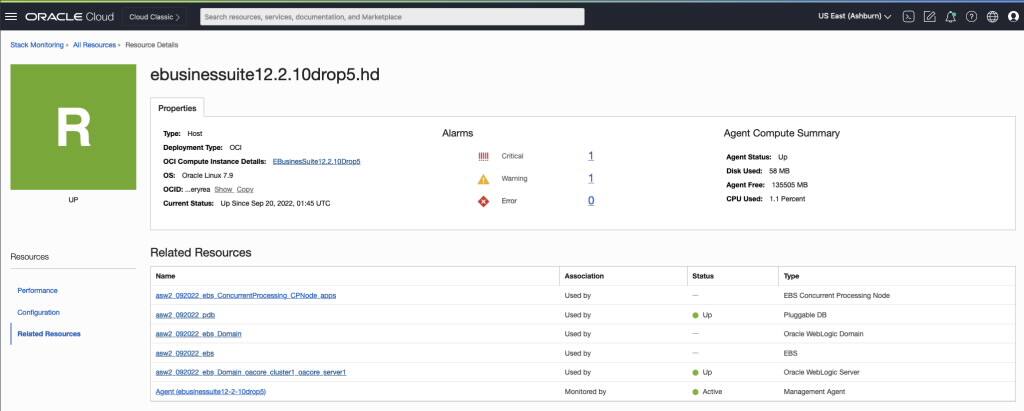
Task: Click 'Oracle WebLogic Domain' type cell
Action: pyautogui.click(x=823, y=334)
